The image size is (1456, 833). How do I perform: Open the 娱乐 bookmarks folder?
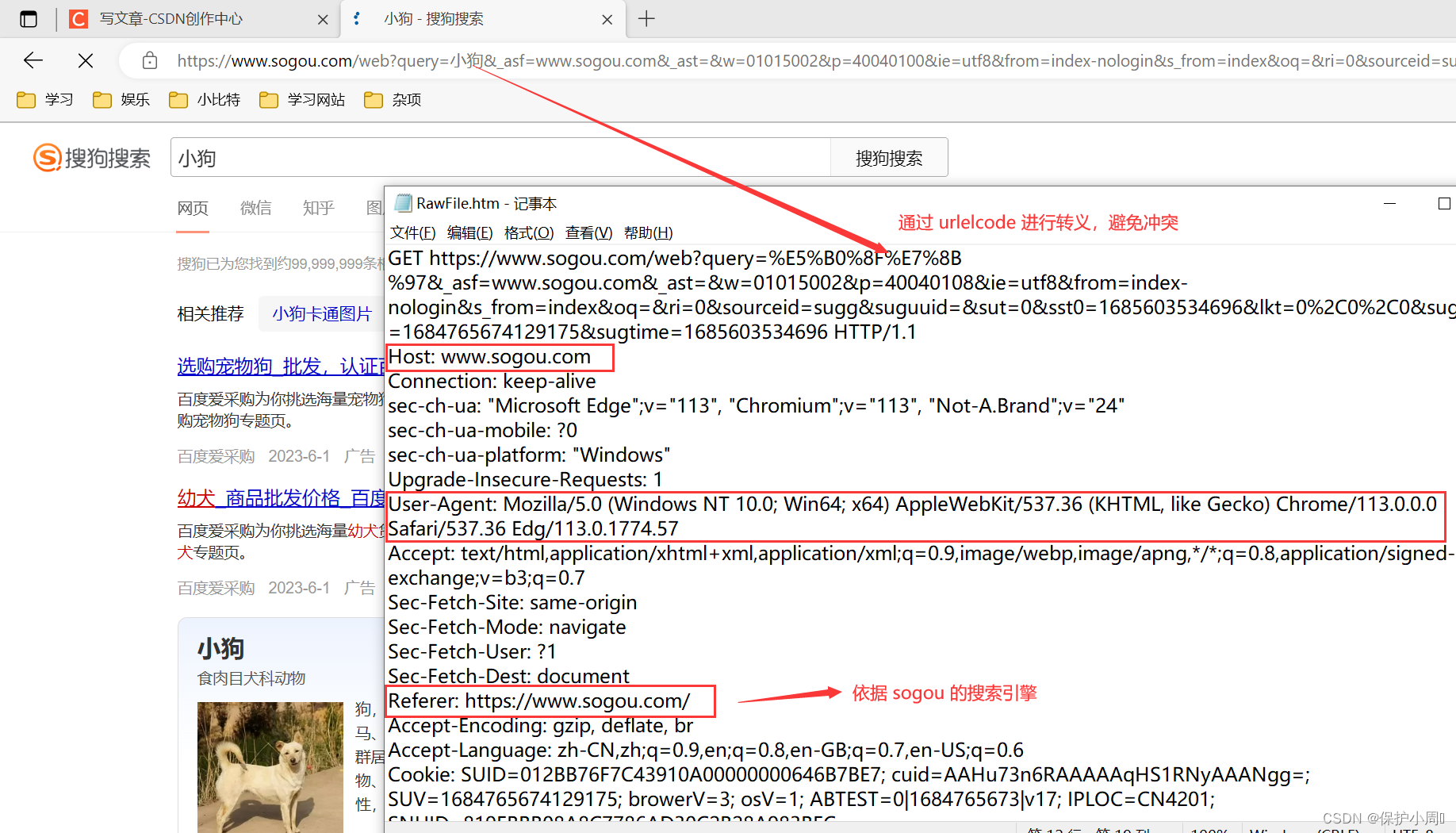[121, 100]
